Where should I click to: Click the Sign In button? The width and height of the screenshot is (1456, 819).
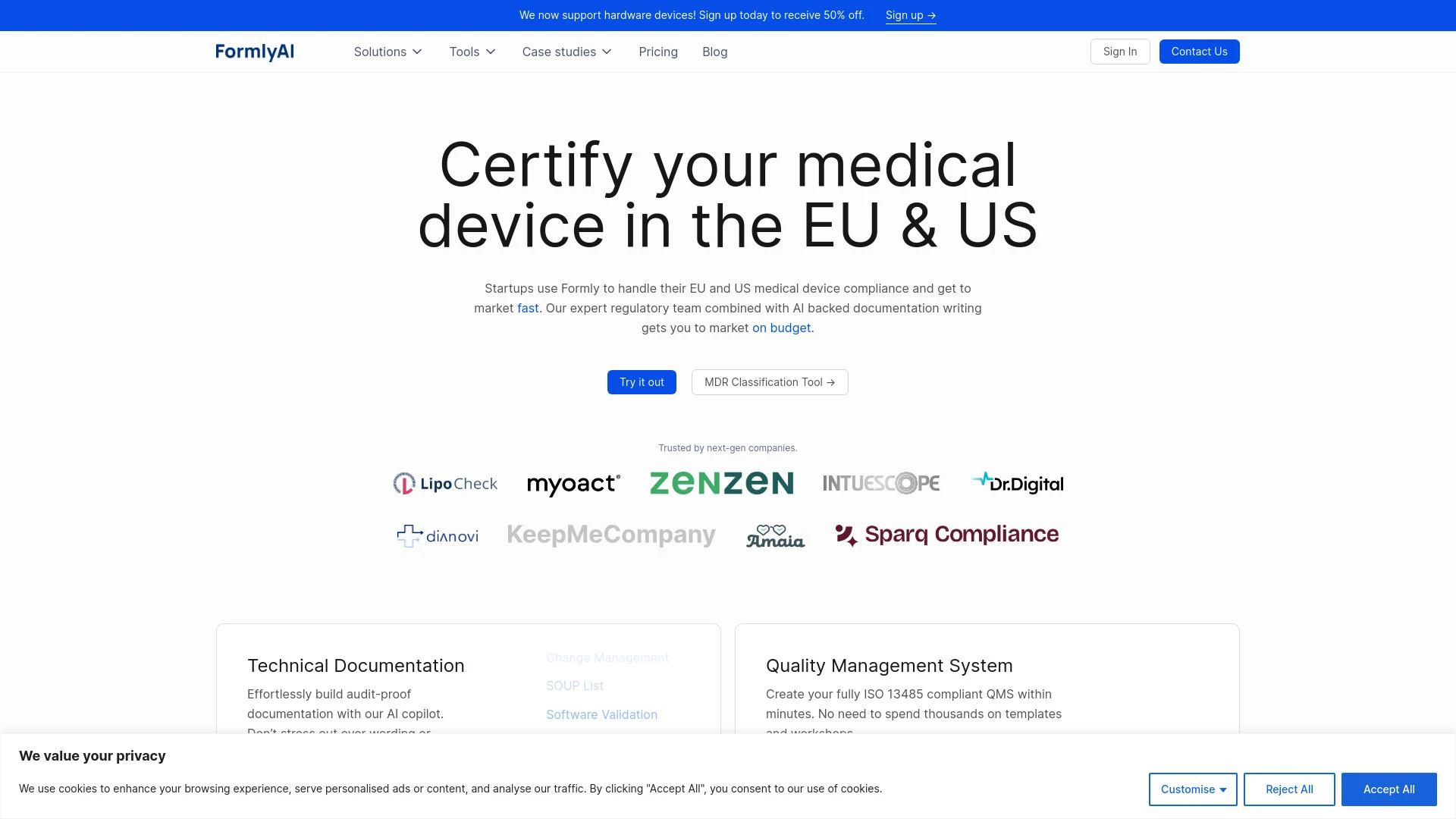pos(1119,51)
